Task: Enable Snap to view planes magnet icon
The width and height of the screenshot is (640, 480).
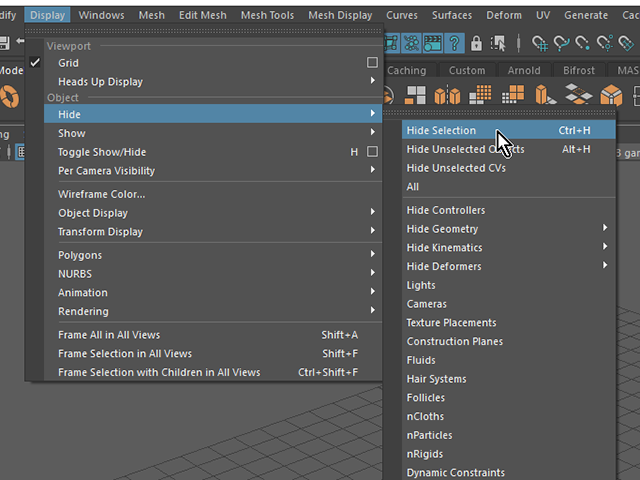Action: pyautogui.click(x=626, y=43)
